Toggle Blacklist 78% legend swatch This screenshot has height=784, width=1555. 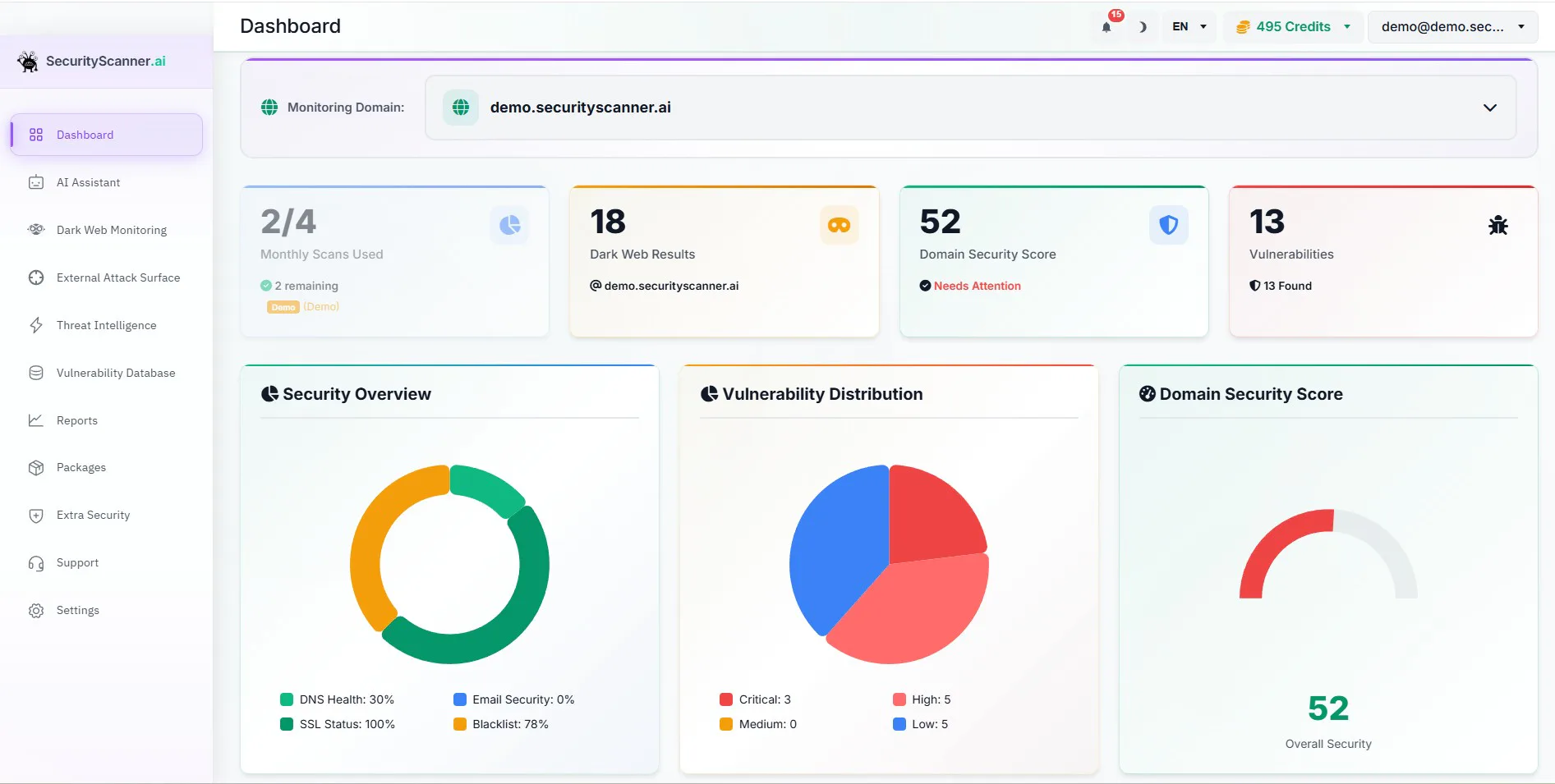460,724
